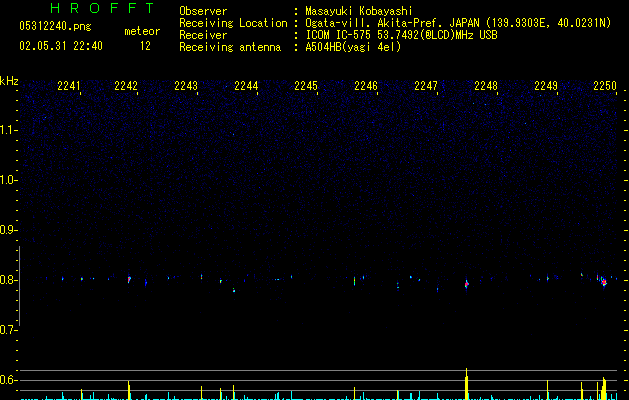
Task: Click the 0.6 kHz axis label
Action: coord(8,380)
